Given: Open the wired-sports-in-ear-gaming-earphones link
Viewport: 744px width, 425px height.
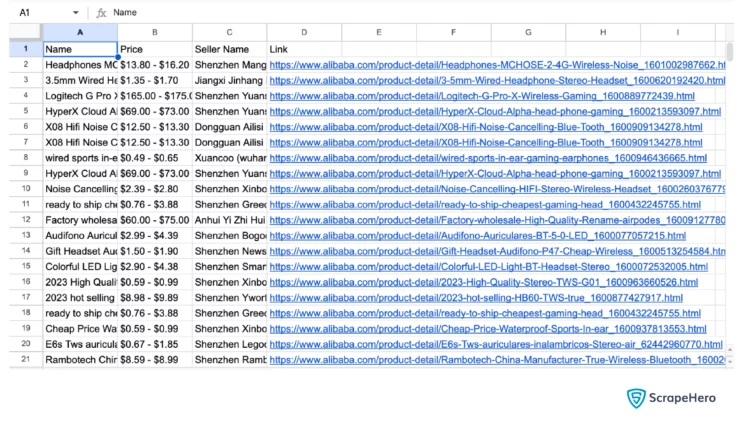Looking at the screenshot, I should coord(488,158).
